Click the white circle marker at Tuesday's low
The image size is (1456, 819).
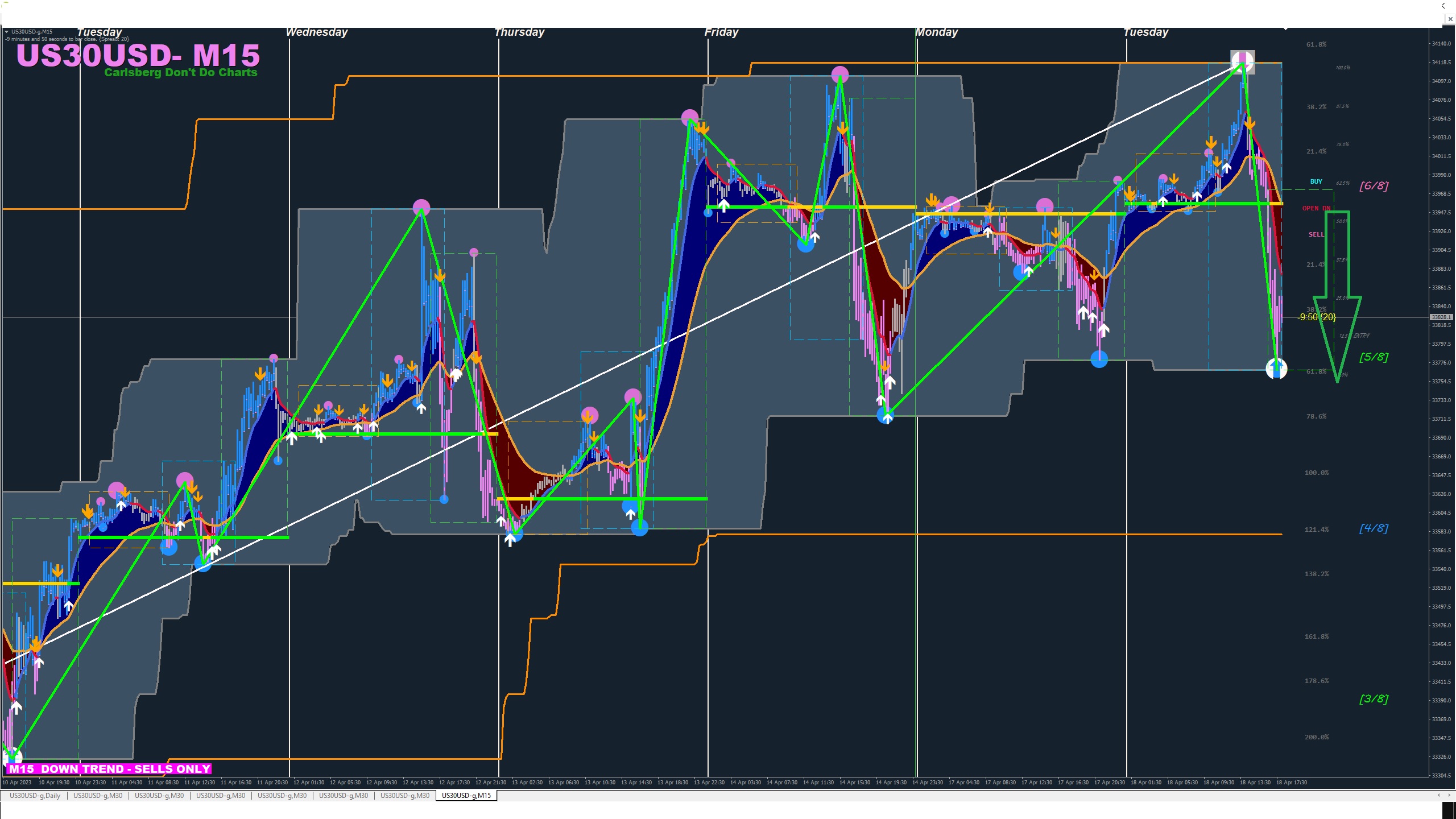[x=1276, y=369]
